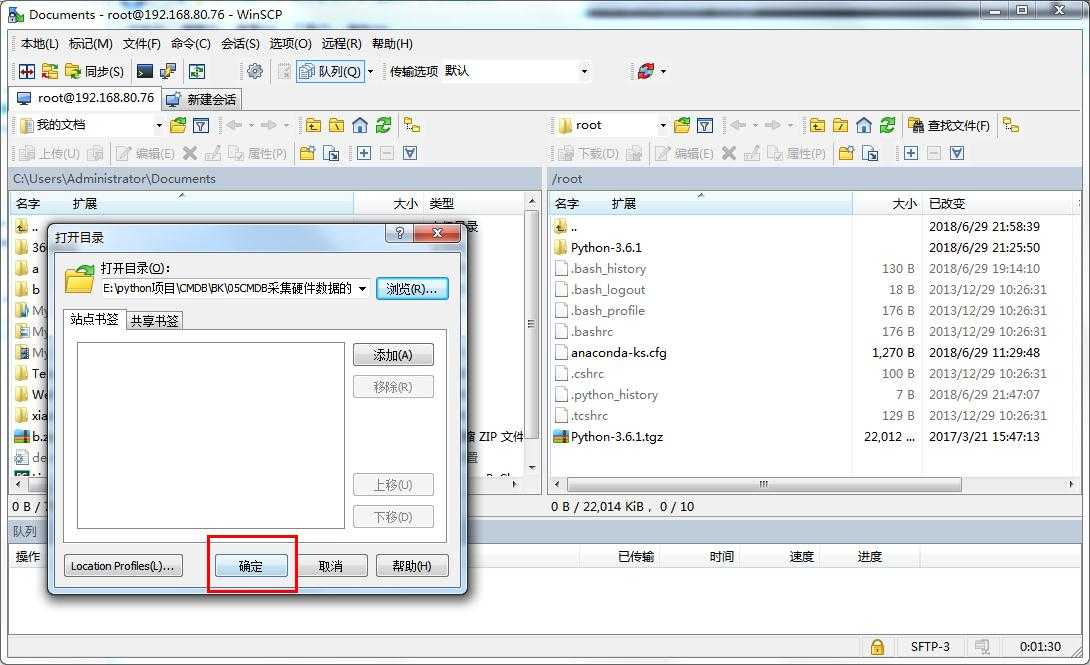This screenshot has height=665, width=1090.
Task: Click the 新建会话 tab
Action: (202, 99)
